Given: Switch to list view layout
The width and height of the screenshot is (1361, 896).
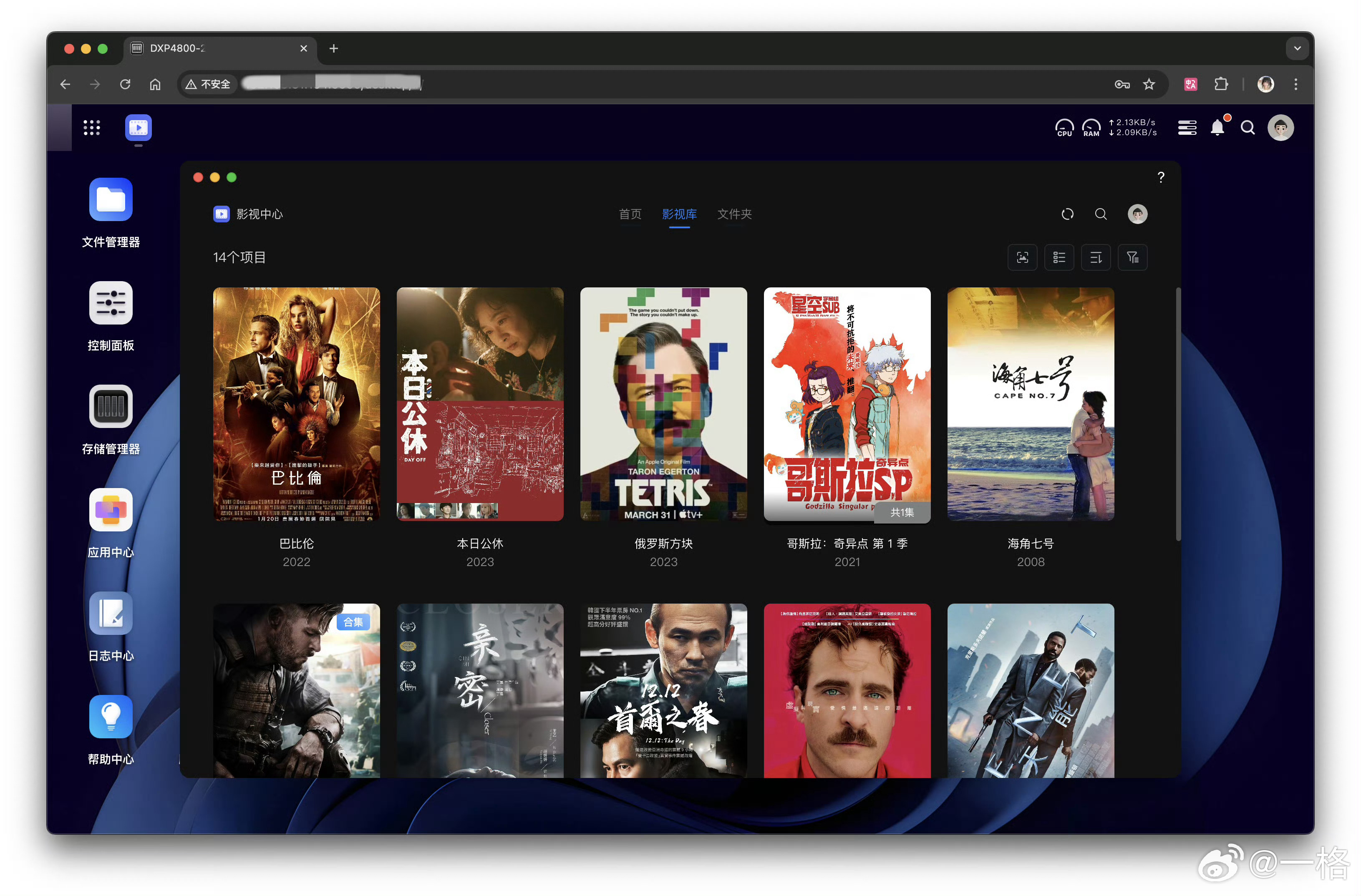Looking at the screenshot, I should point(1059,257).
